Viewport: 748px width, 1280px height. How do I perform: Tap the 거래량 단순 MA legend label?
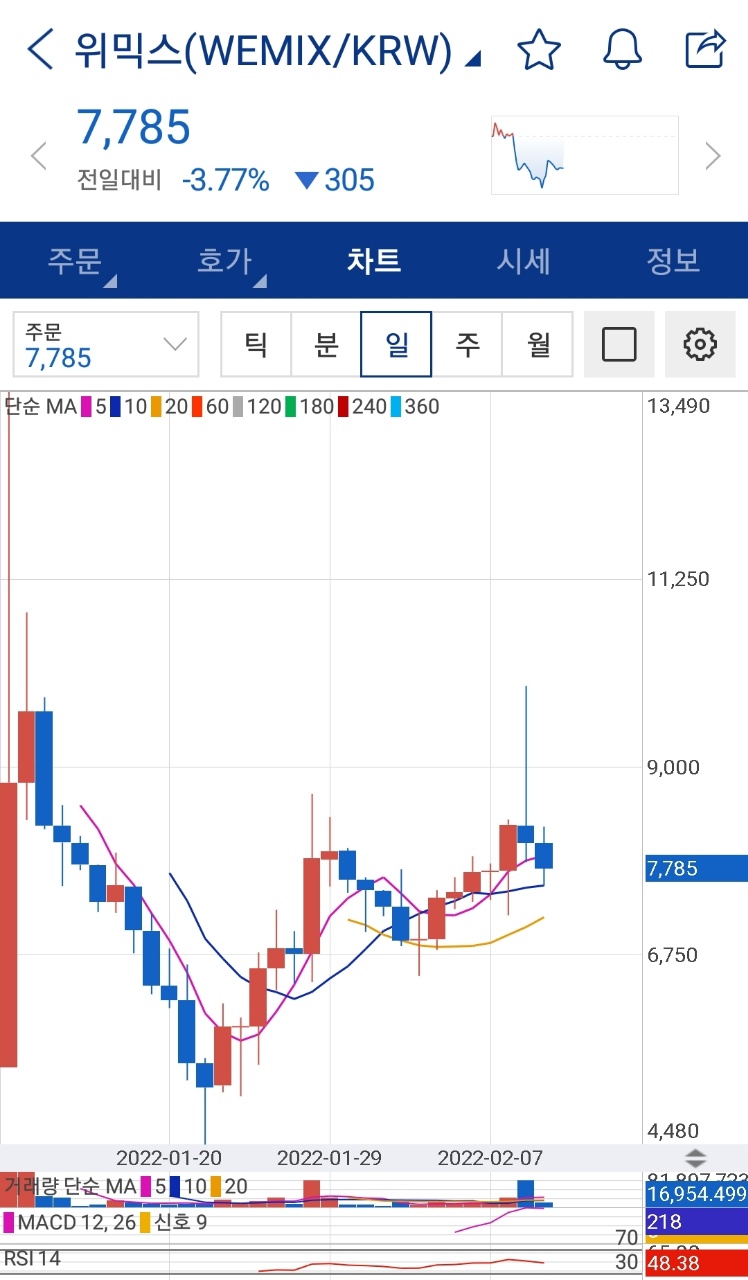click(71, 1187)
